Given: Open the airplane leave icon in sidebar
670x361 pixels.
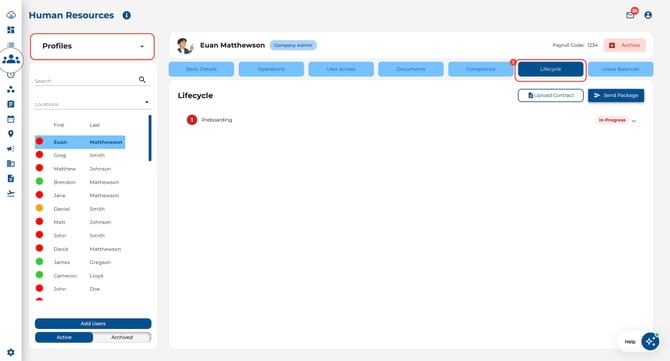Looking at the screenshot, I should [11, 194].
